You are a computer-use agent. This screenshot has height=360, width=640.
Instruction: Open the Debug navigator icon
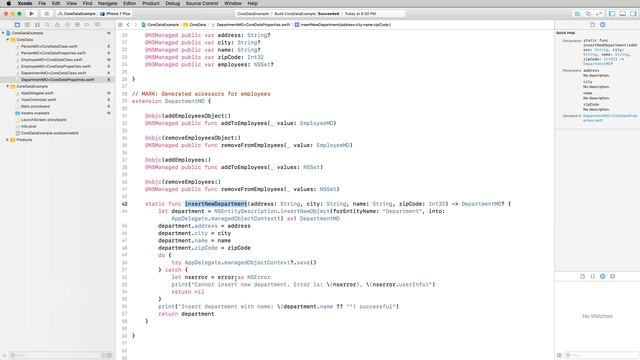77,25
